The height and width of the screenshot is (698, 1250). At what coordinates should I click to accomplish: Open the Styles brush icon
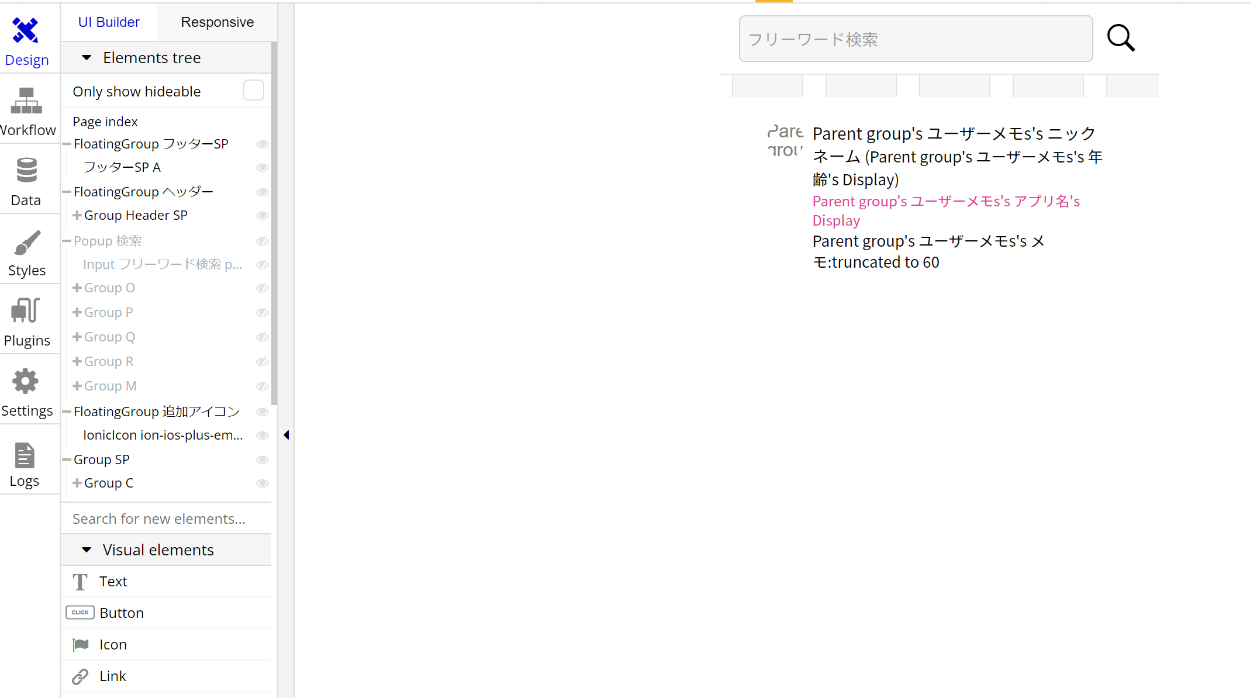click(26, 243)
